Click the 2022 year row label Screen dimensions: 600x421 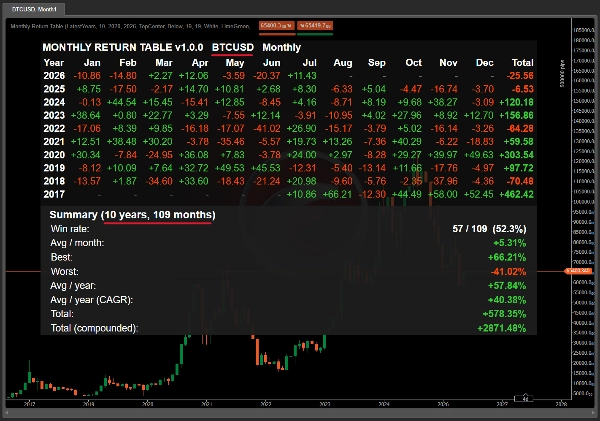point(54,129)
